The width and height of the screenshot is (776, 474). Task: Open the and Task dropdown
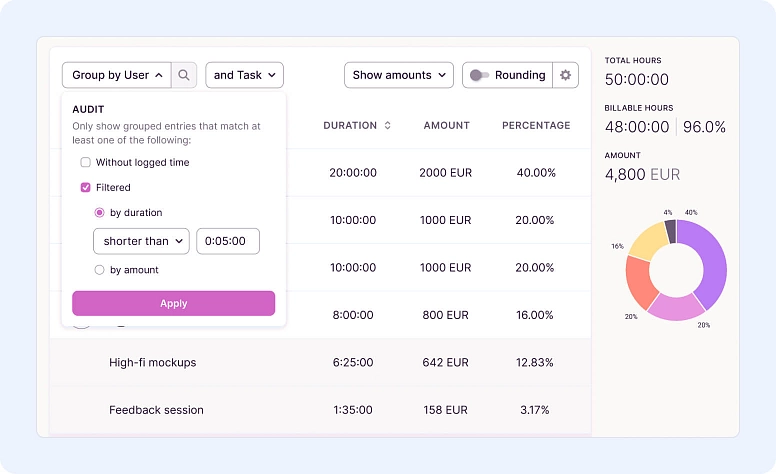click(x=244, y=75)
